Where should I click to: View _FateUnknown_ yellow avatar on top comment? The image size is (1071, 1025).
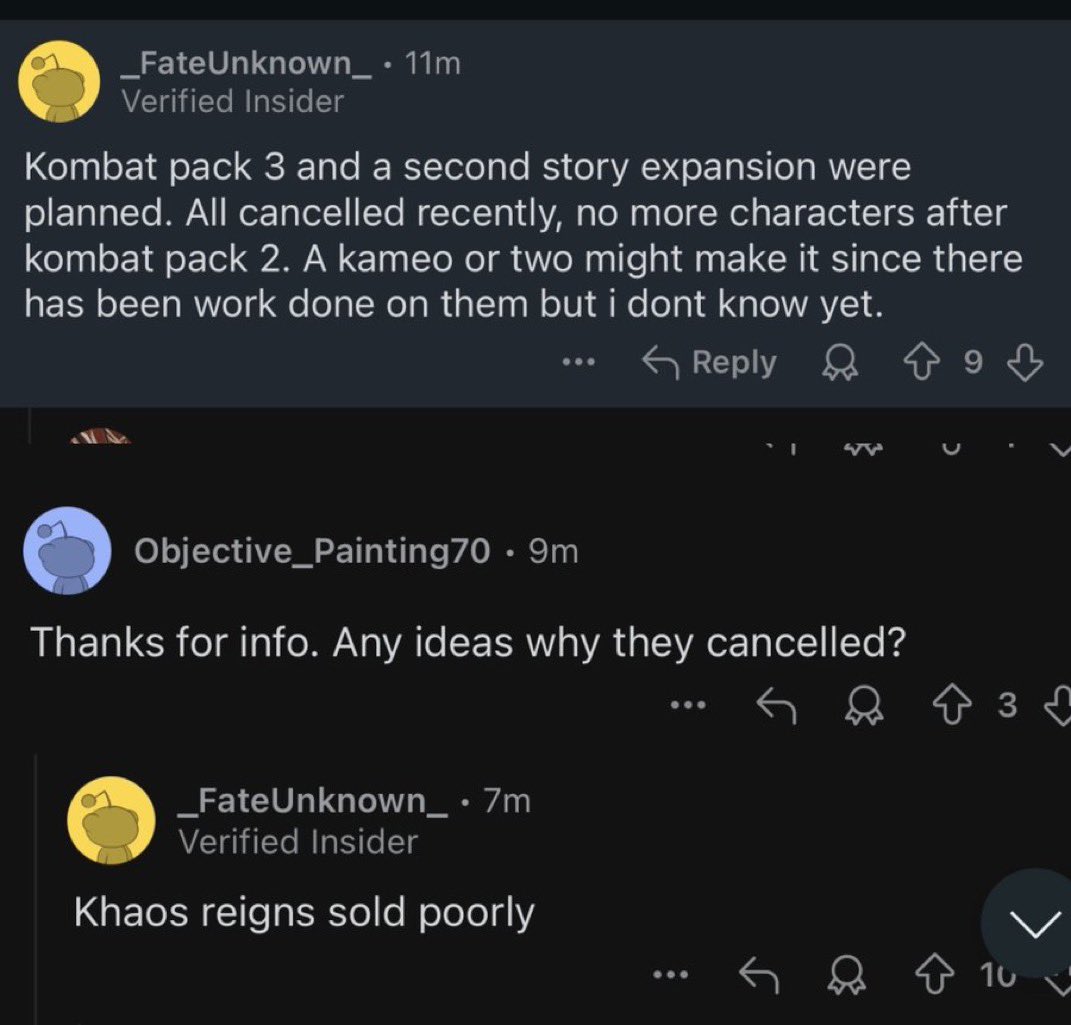click(59, 81)
